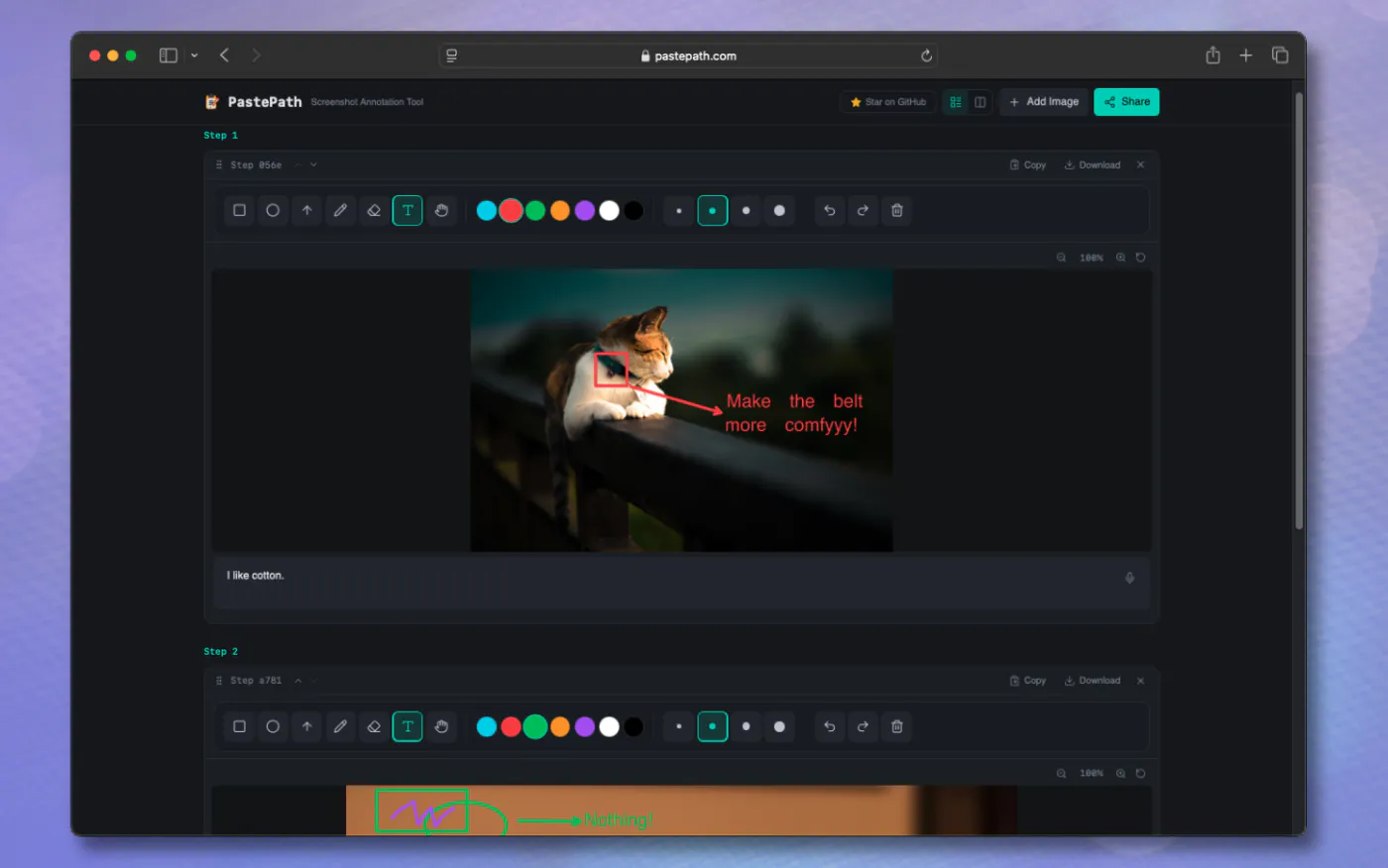Pick the cyan color in Step 1
The height and width of the screenshot is (868, 1388).
[x=487, y=210]
